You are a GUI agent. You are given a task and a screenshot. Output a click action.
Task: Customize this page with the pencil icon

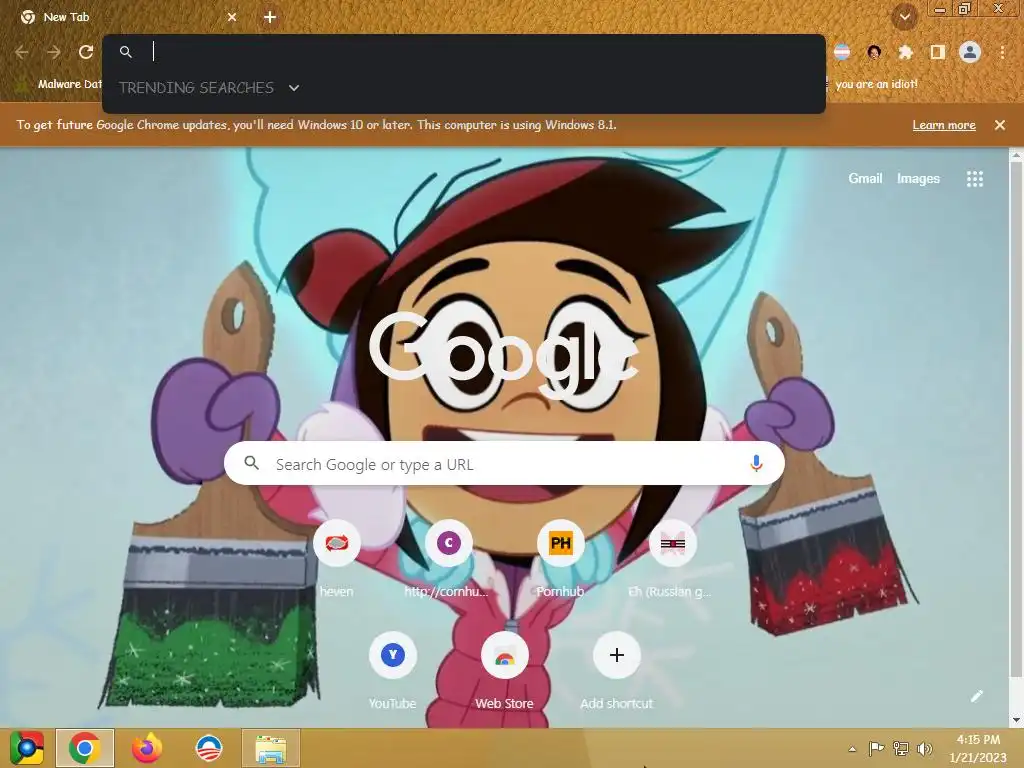coord(976,696)
